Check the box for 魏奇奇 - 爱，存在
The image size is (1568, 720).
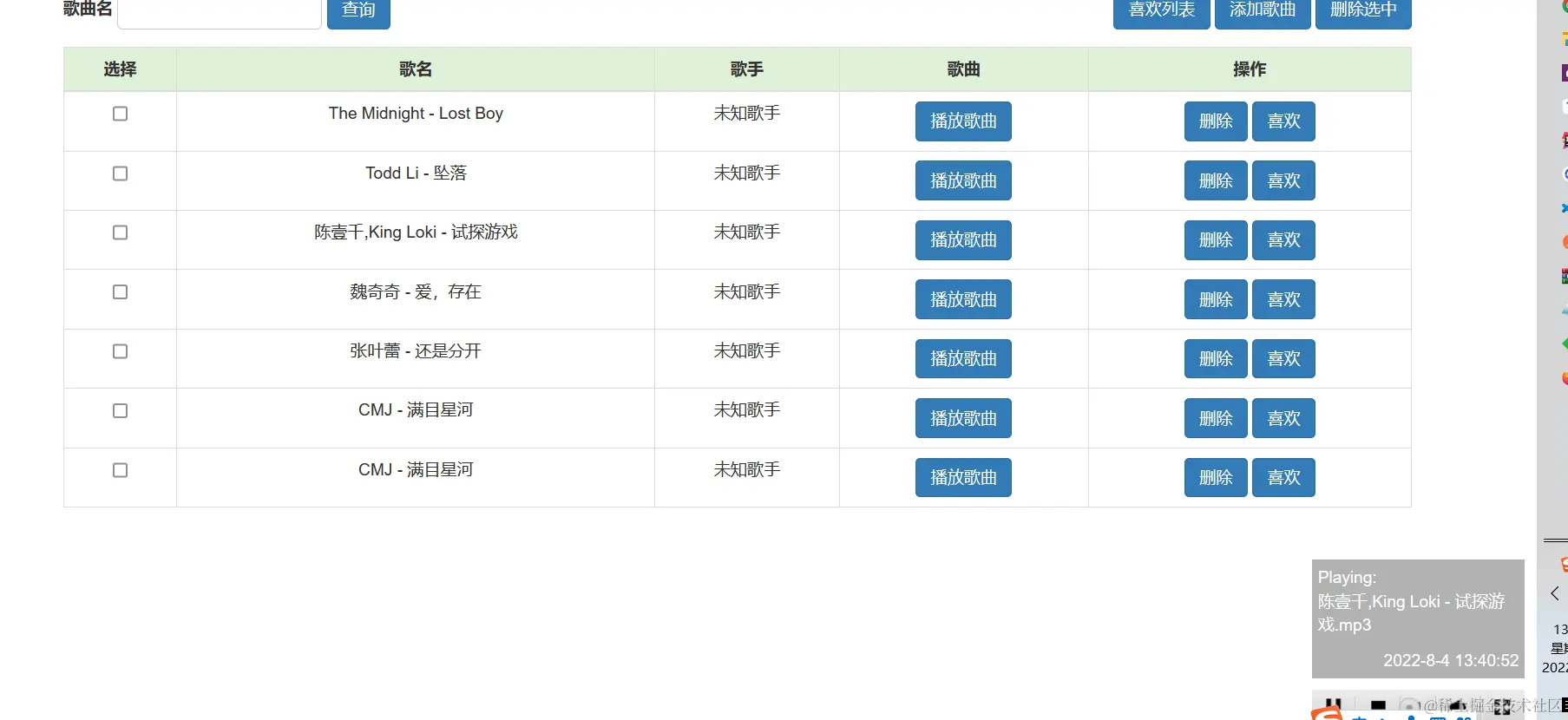click(121, 292)
